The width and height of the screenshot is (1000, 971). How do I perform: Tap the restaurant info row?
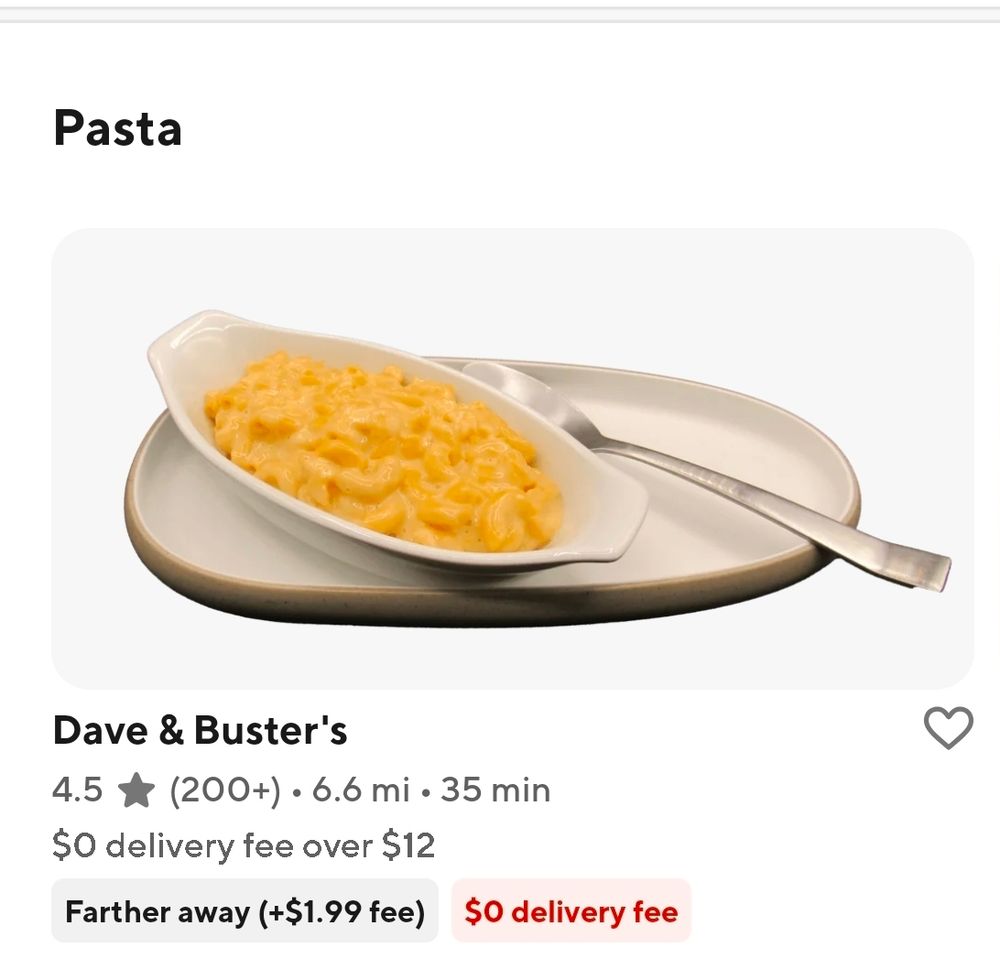(300, 789)
